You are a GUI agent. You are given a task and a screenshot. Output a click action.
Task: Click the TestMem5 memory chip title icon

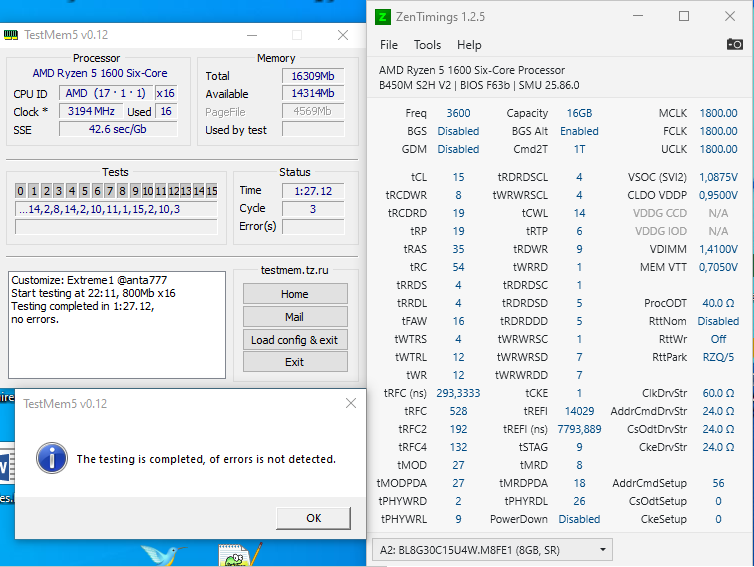pyautogui.click(x=11, y=35)
